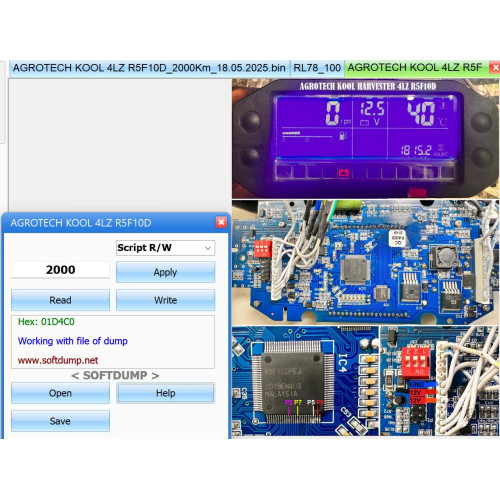The width and height of the screenshot is (500, 500).
Task: Click the Help button
Action: [x=165, y=393]
